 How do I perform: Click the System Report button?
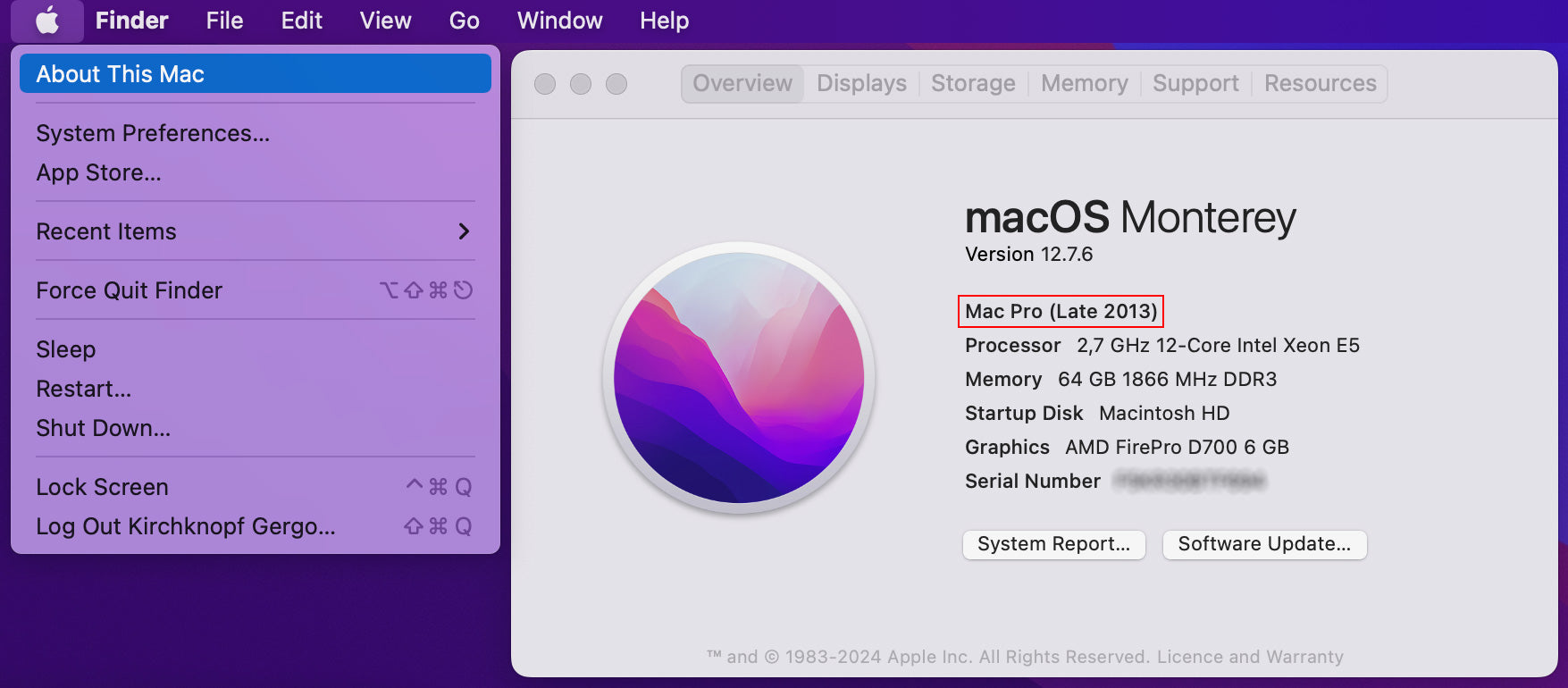1053,544
